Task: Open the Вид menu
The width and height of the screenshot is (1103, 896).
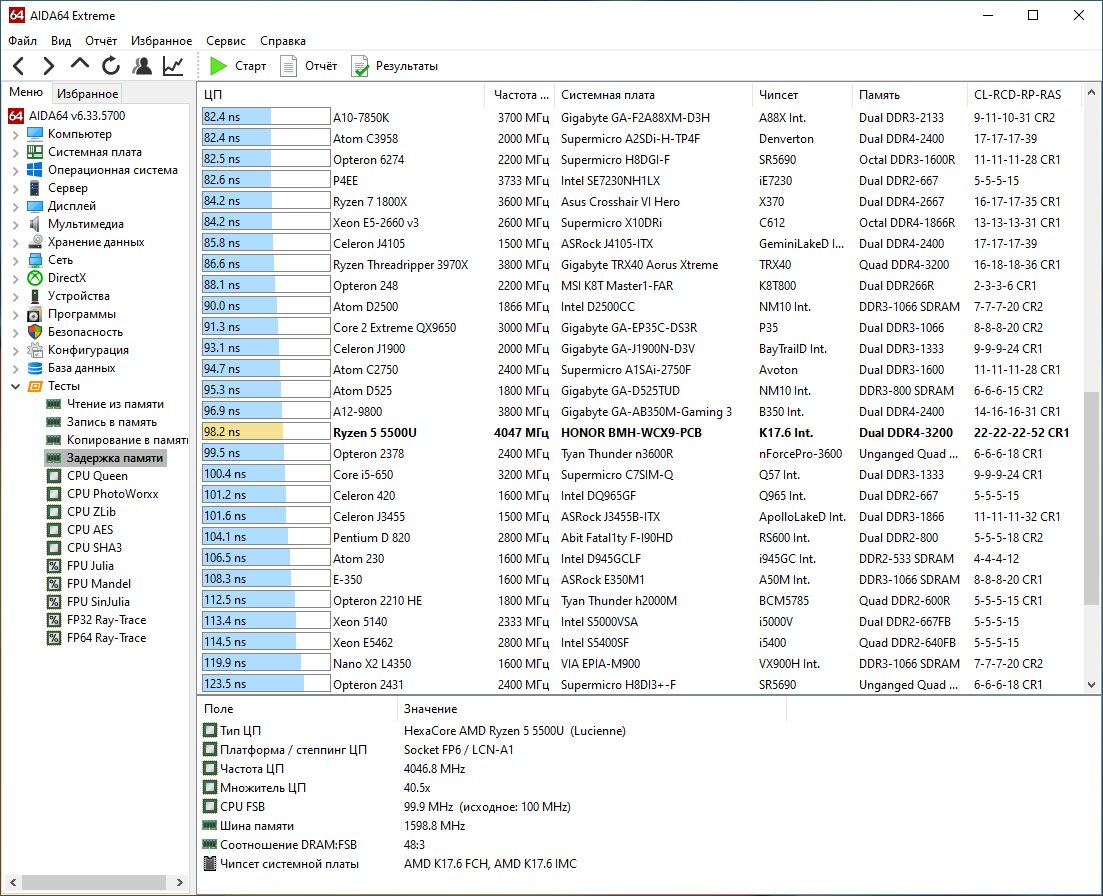Action: tap(60, 41)
